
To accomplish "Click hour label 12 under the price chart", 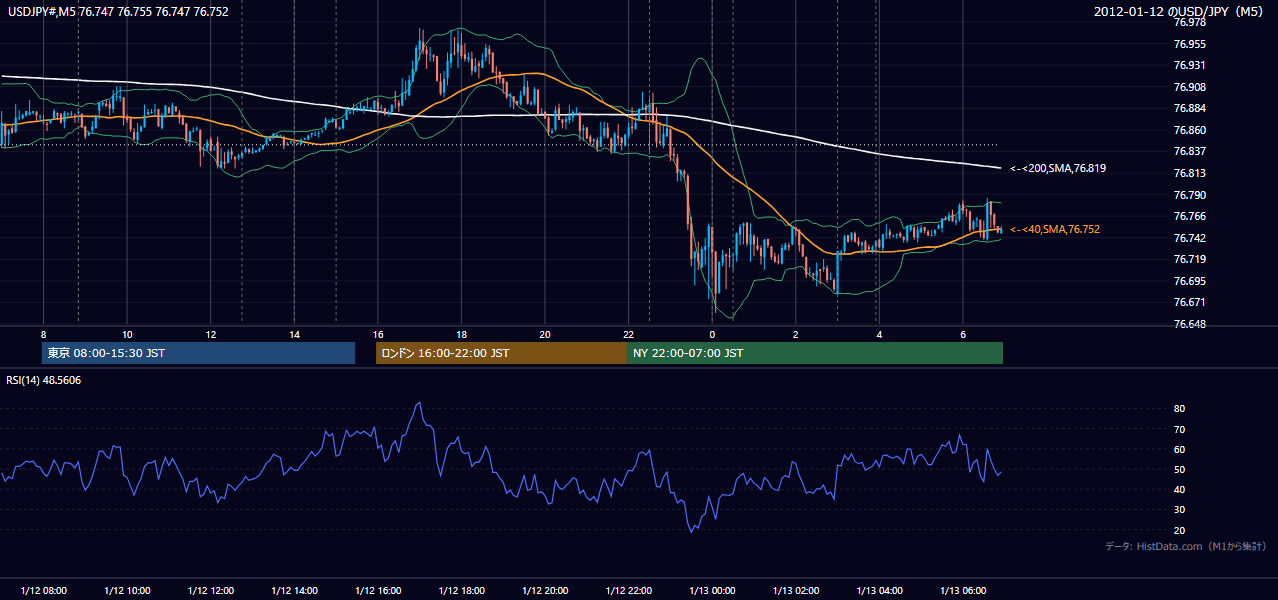I will pyautogui.click(x=210, y=333).
